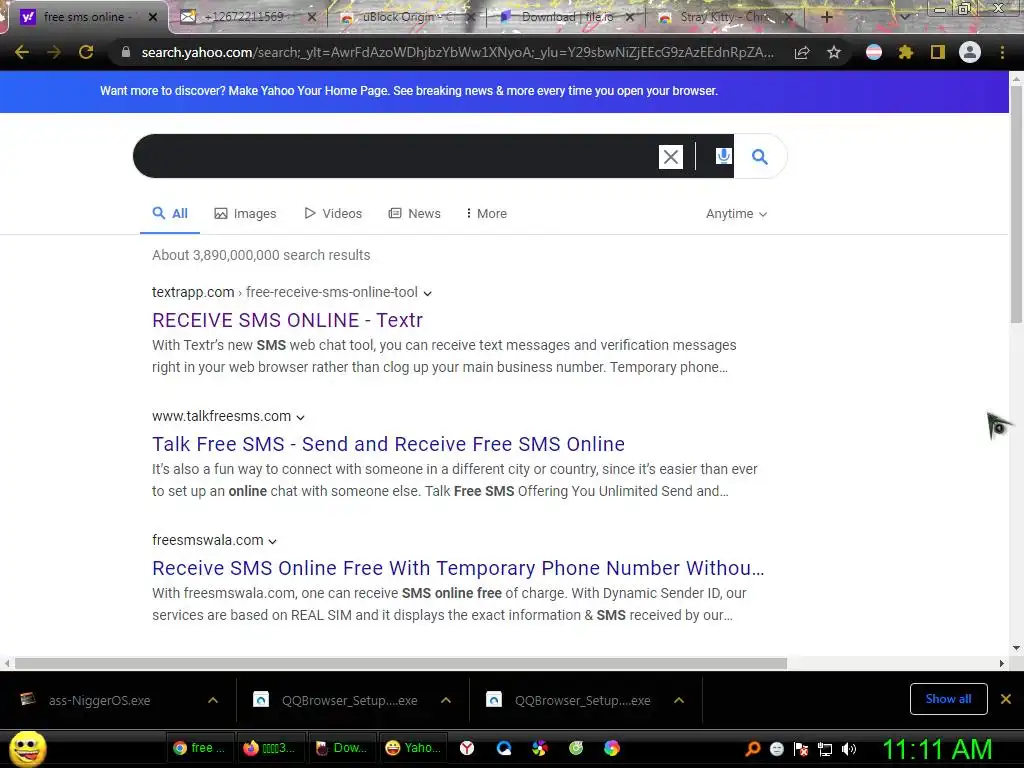Submit search with the magnifier button
Image resolution: width=1024 pixels, height=768 pixels.
tap(760, 156)
